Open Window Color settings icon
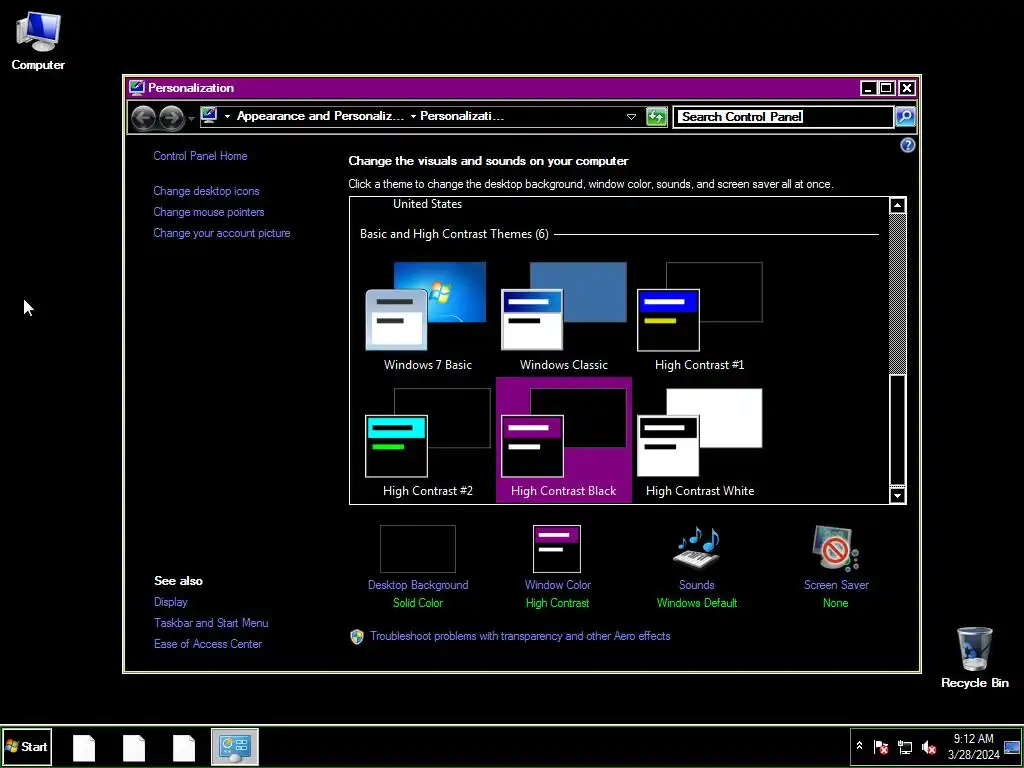Viewport: 1024px width, 768px height. click(x=557, y=549)
